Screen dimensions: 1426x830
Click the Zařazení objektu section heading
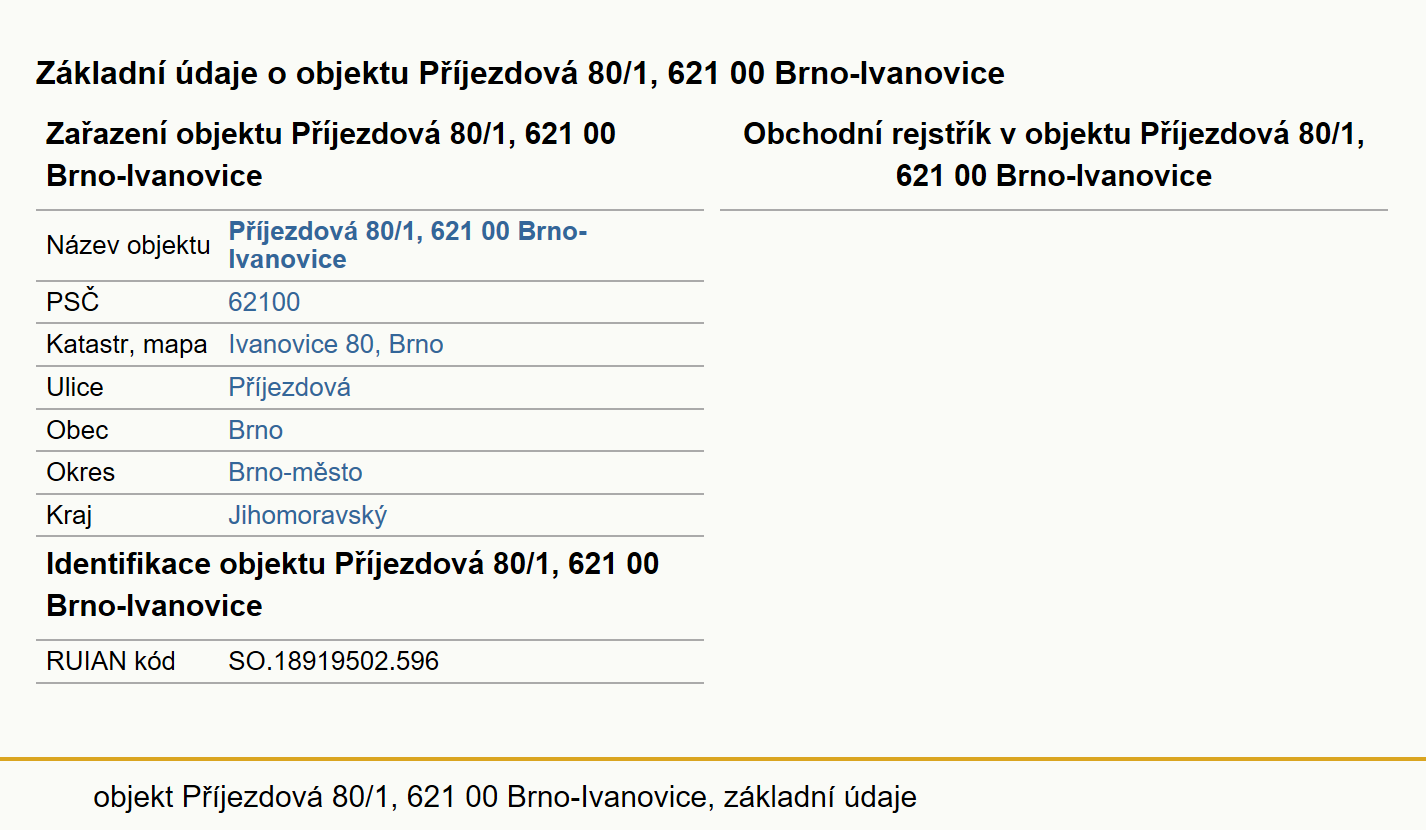[331, 155]
